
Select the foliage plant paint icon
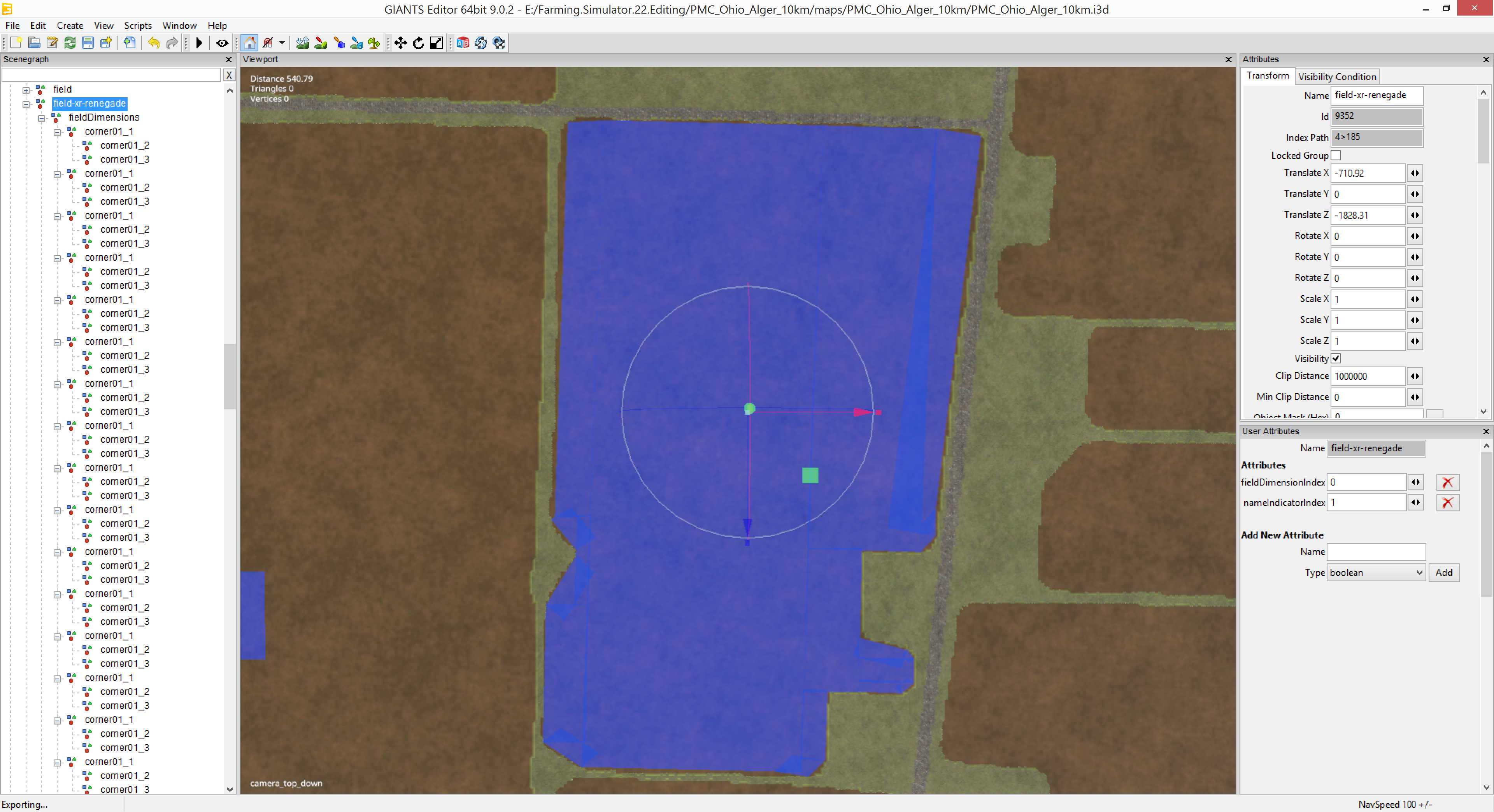[x=374, y=43]
